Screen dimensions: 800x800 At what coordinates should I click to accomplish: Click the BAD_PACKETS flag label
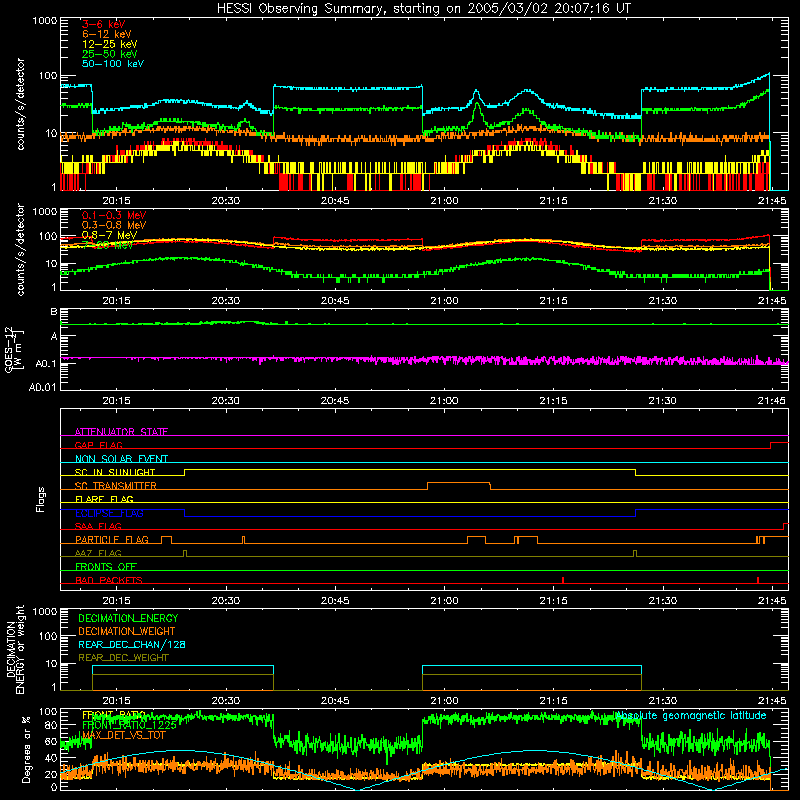pos(109,580)
